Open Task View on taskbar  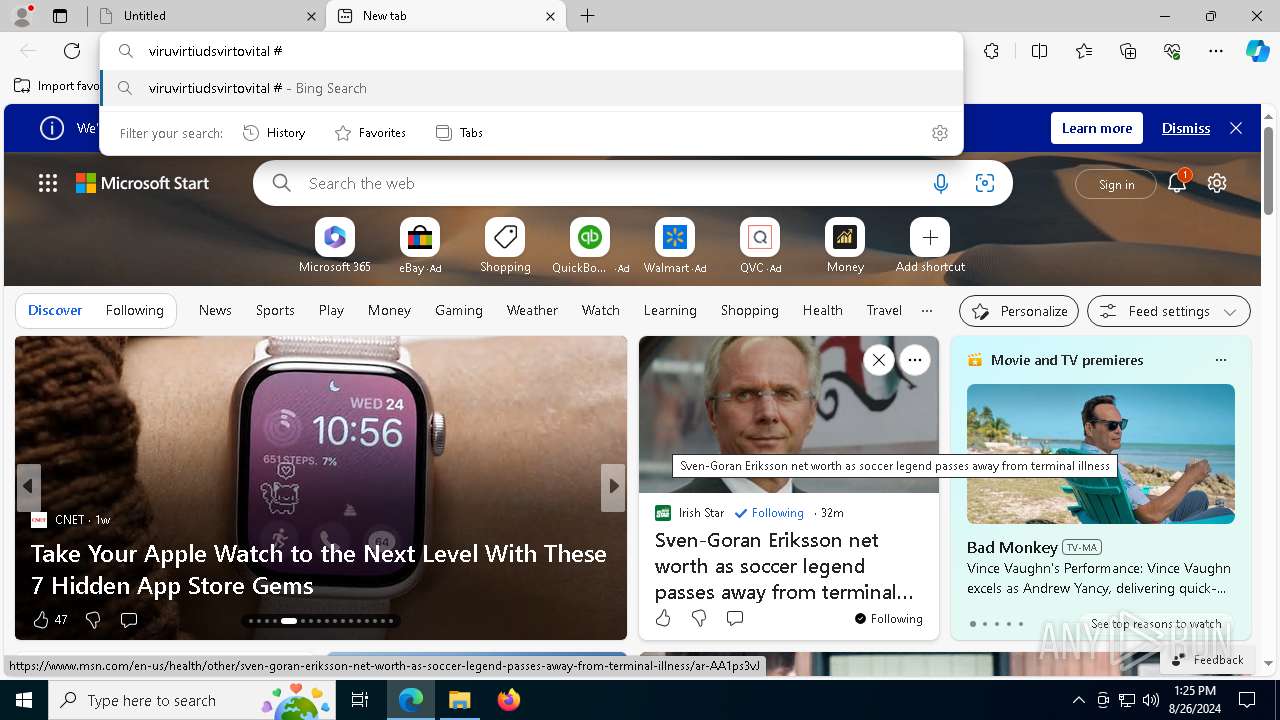360,700
